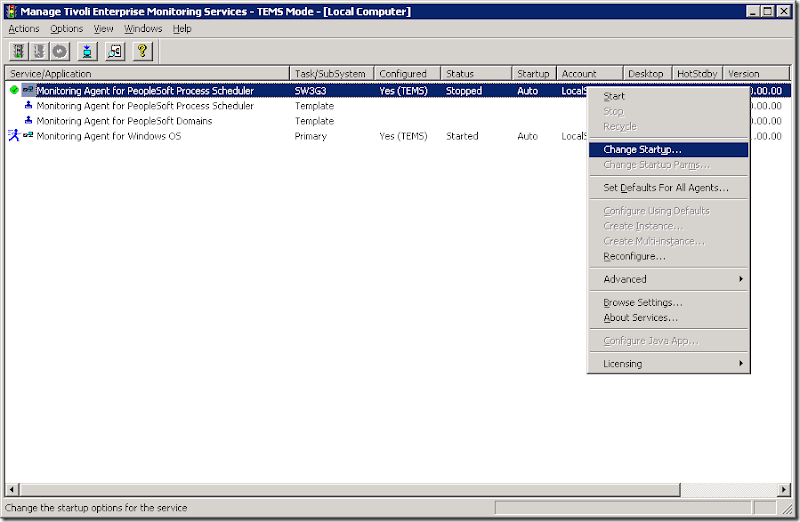The image size is (800, 522).
Task: Choose About Services... in the context menu
Action: (668, 317)
